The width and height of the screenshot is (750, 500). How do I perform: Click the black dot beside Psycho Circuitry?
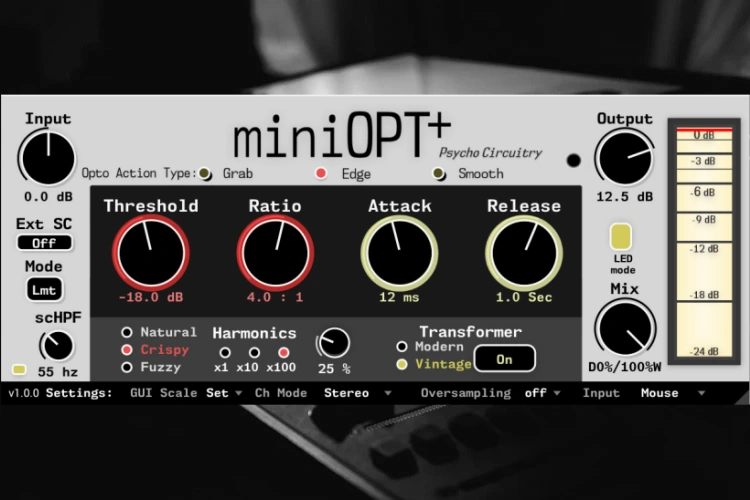click(x=574, y=161)
